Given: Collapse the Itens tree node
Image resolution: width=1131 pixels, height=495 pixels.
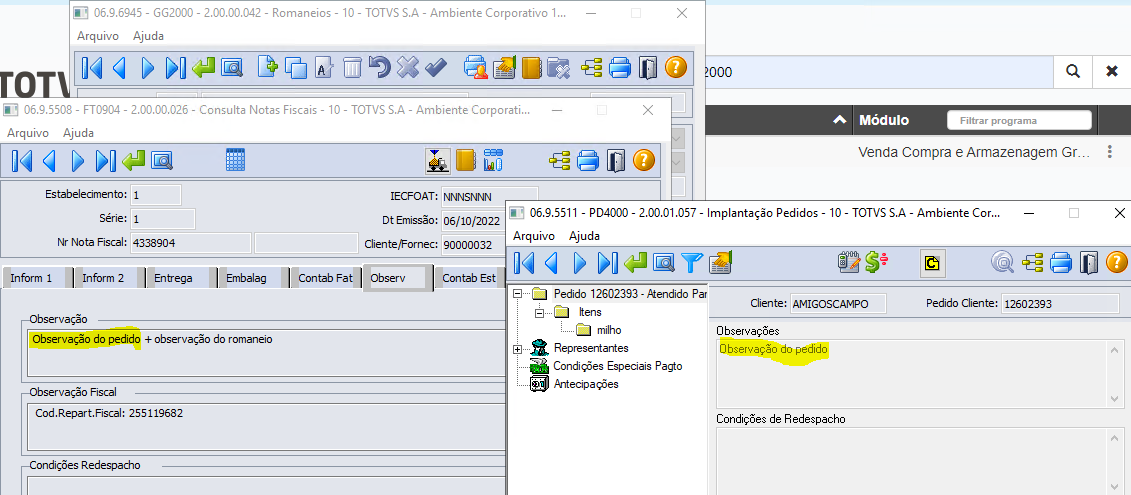Looking at the screenshot, I should tap(539, 312).
